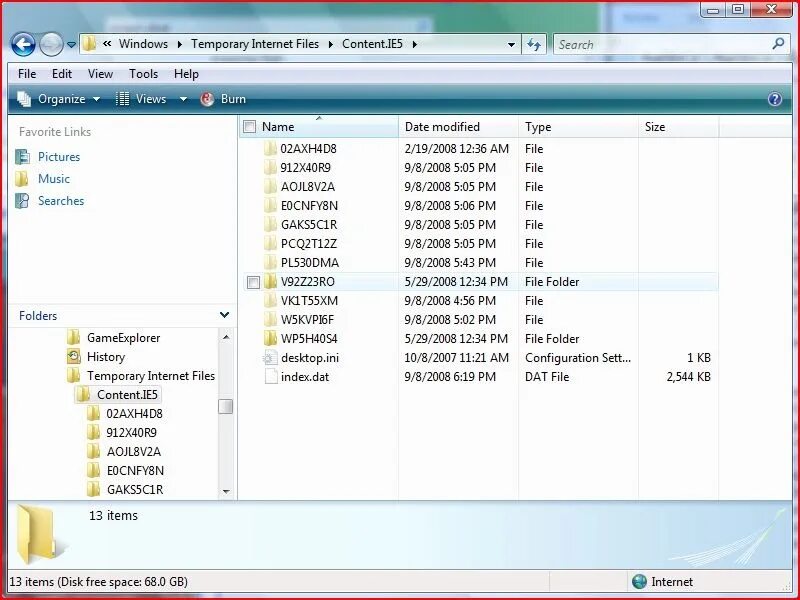Click folder tree scrollbar up arrow
The width and height of the screenshot is (800, 600).
(226, 337)
